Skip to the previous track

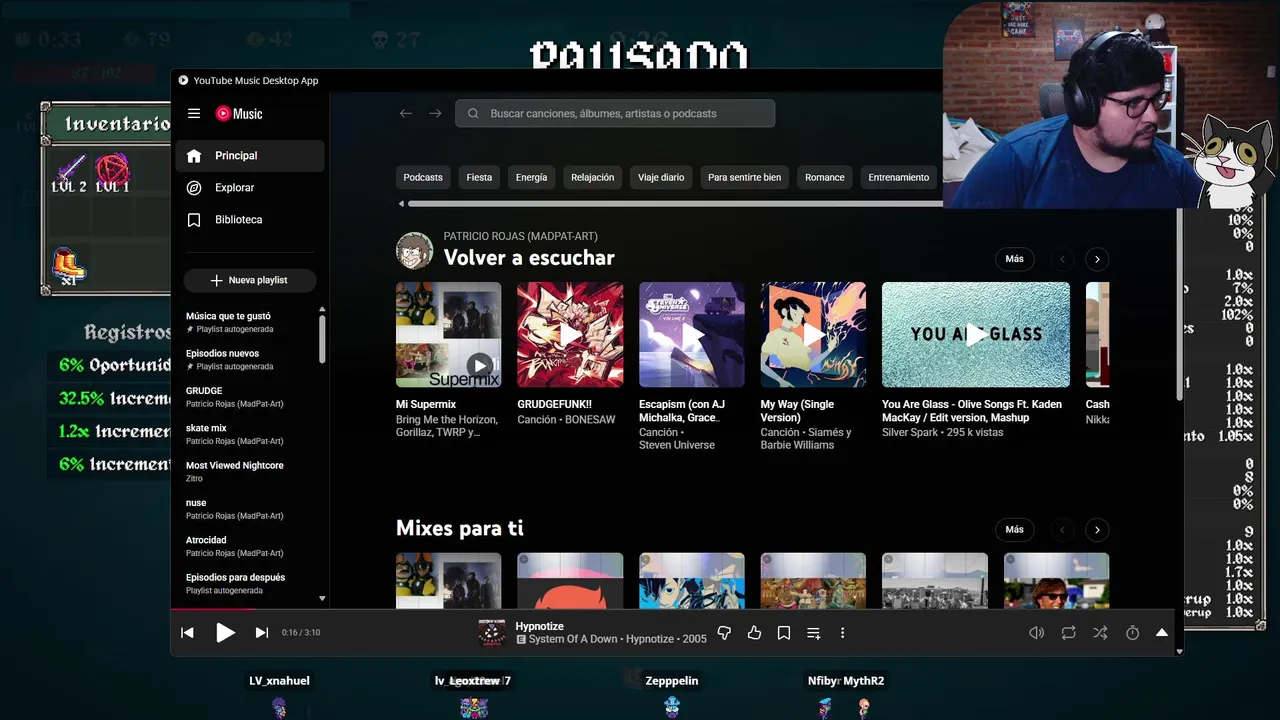187,633
